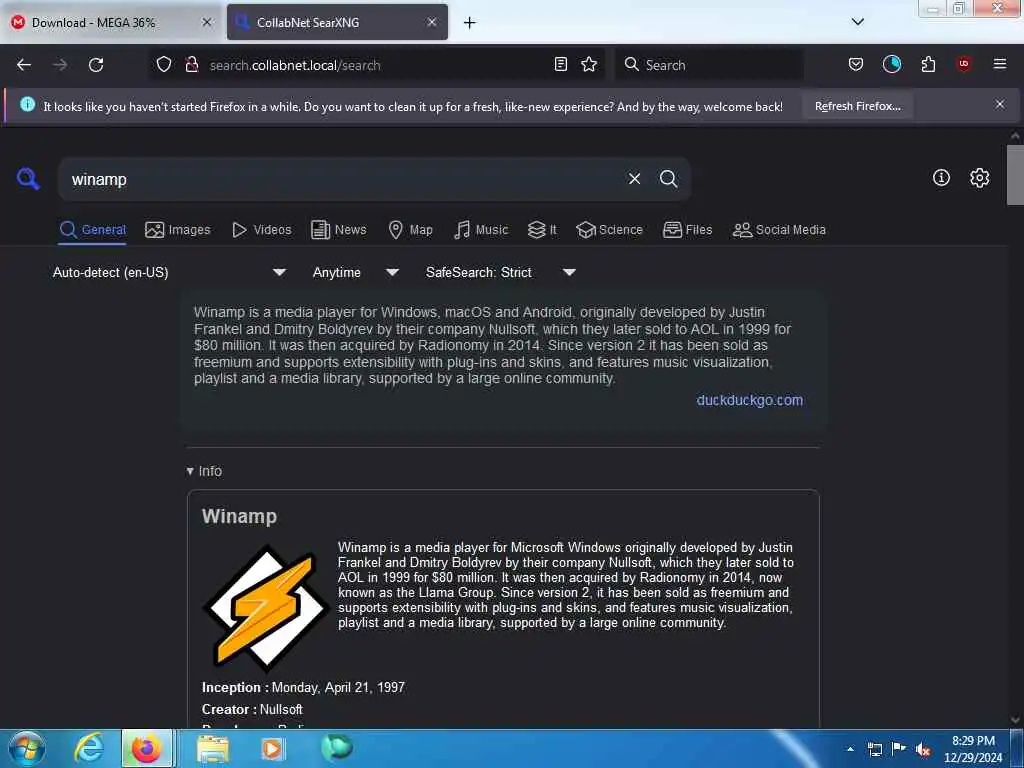Open SearXNG preferences gear icon
This screenshot has width=1024, height=768.
(x=979, y=178)
